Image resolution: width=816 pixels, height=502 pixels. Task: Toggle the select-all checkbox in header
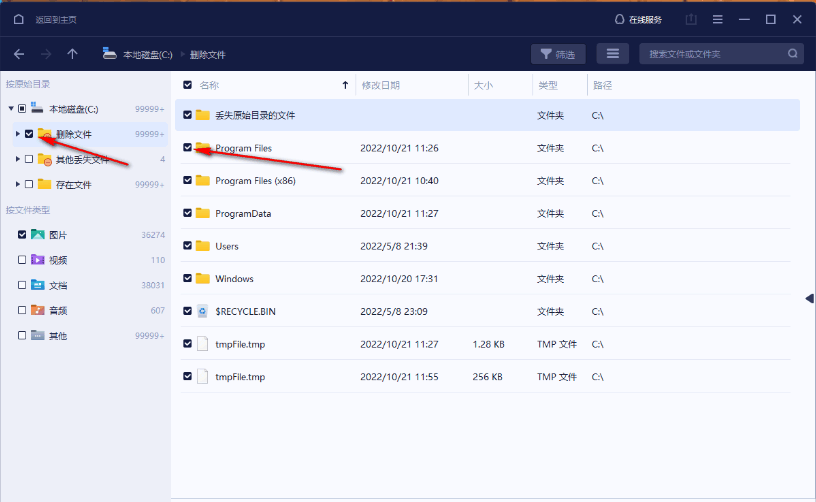(x=188, y=85)
